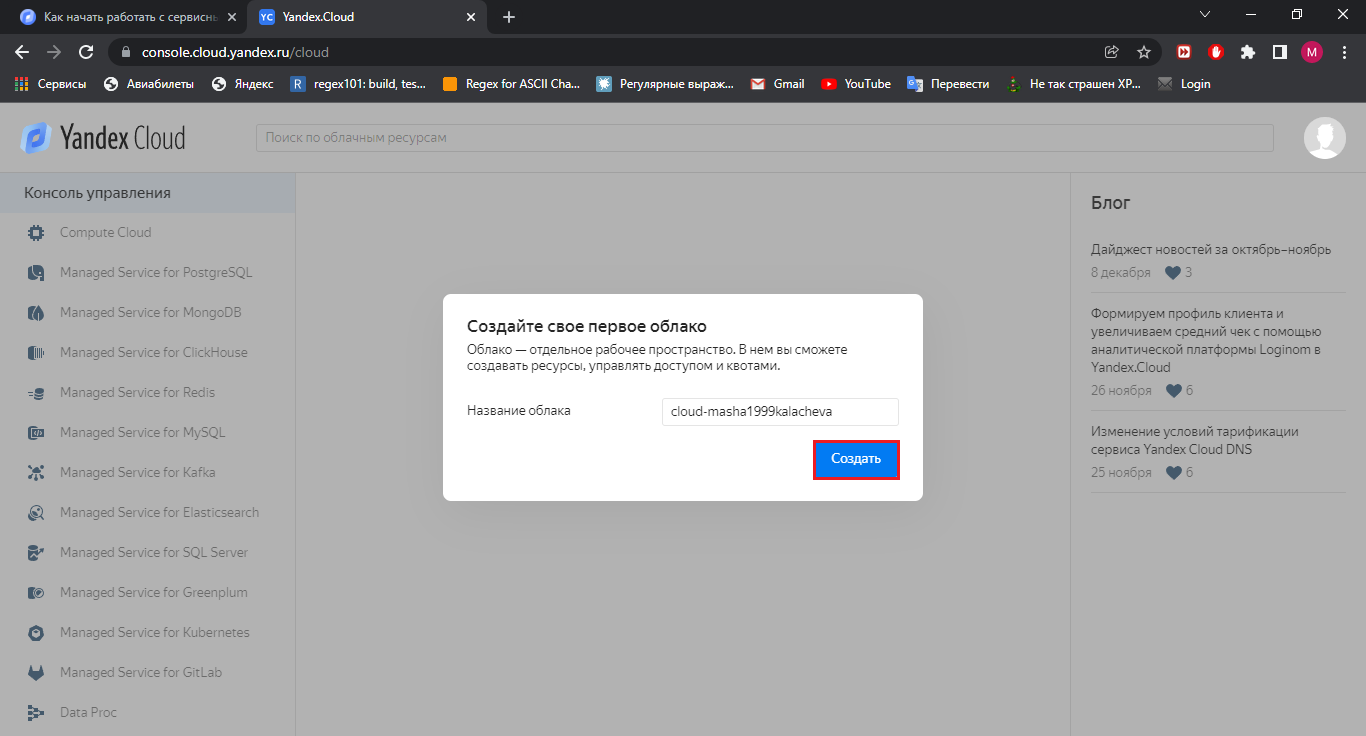The height and width of the screenshot is (736, 1366).
Task: Select Консоль управления sidebar header
Action: [147, 193]
